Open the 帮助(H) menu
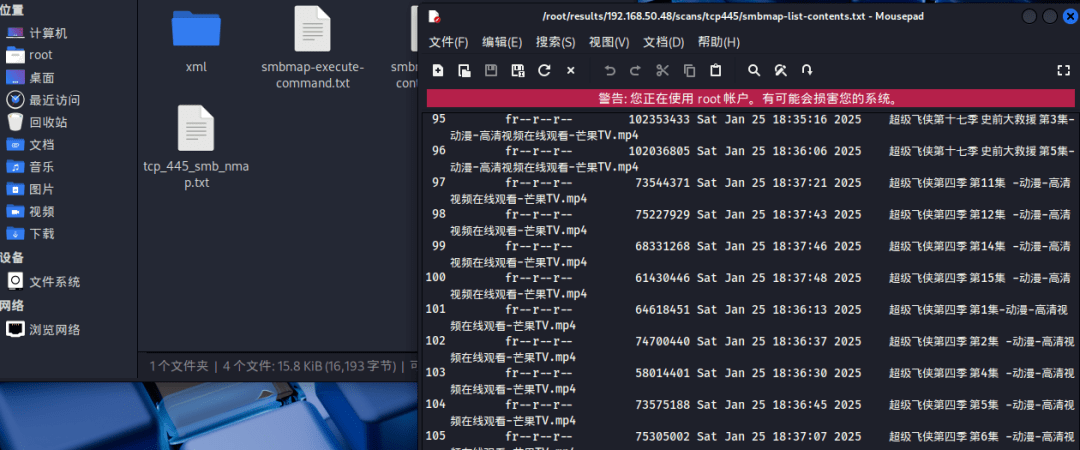 pyautogui.click(x=718, y=42)
